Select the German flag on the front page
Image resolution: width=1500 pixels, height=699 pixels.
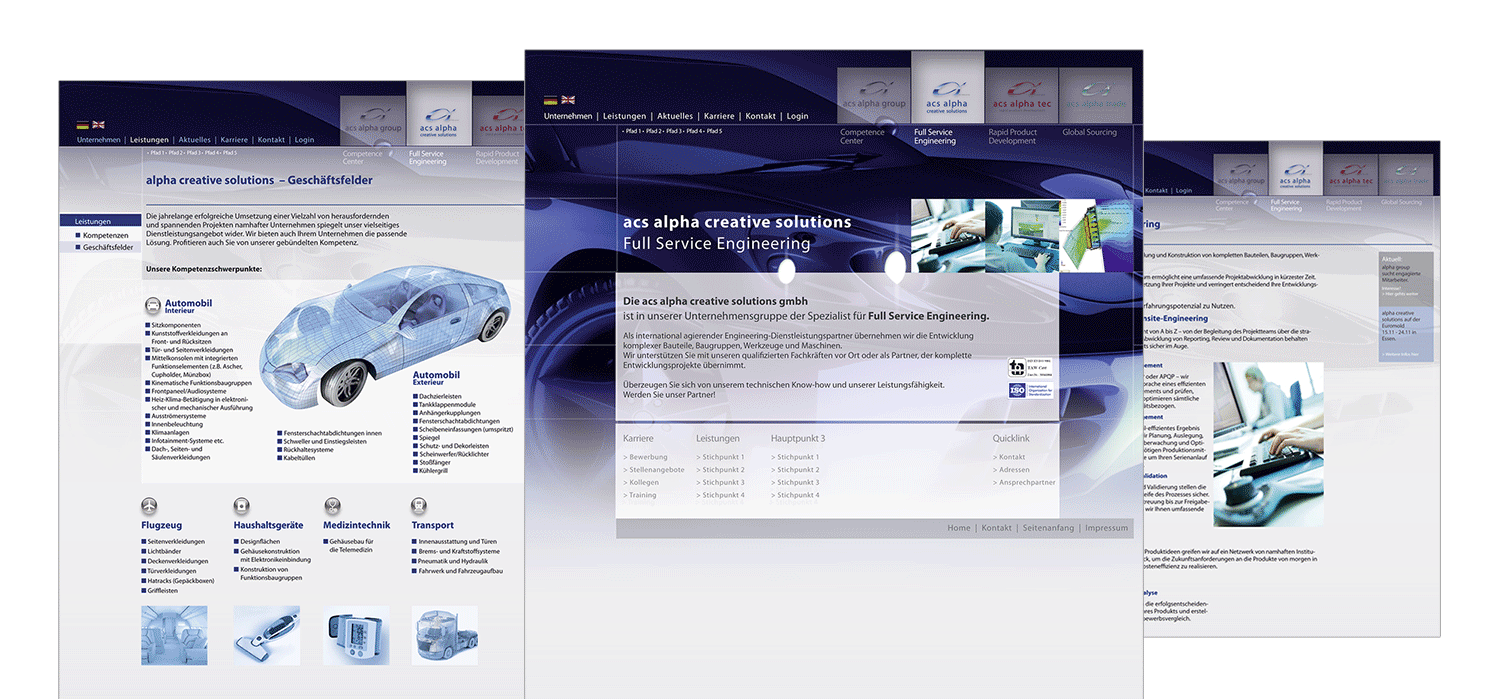[550, 100]
